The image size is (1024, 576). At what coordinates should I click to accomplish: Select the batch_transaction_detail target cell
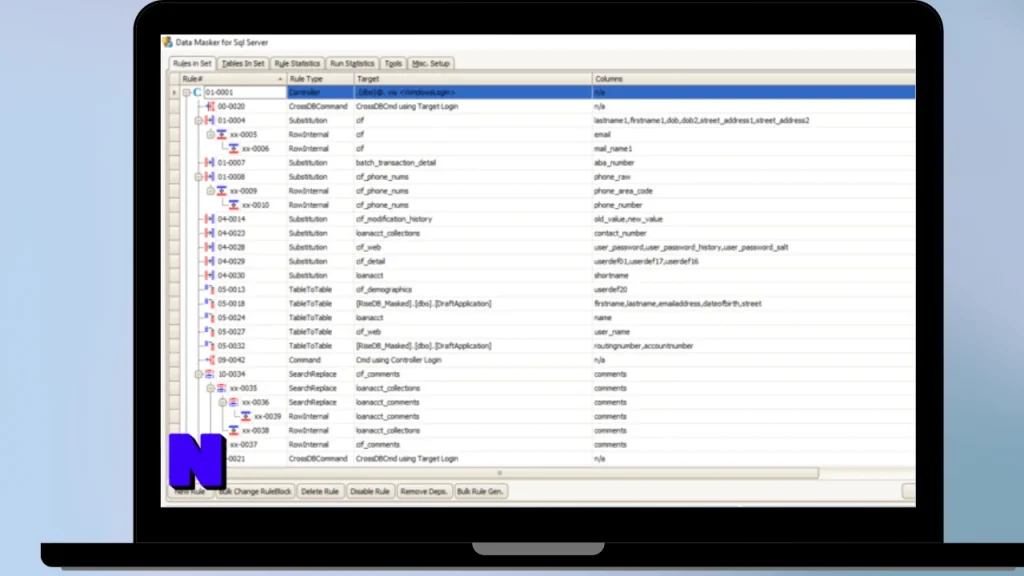473,163
